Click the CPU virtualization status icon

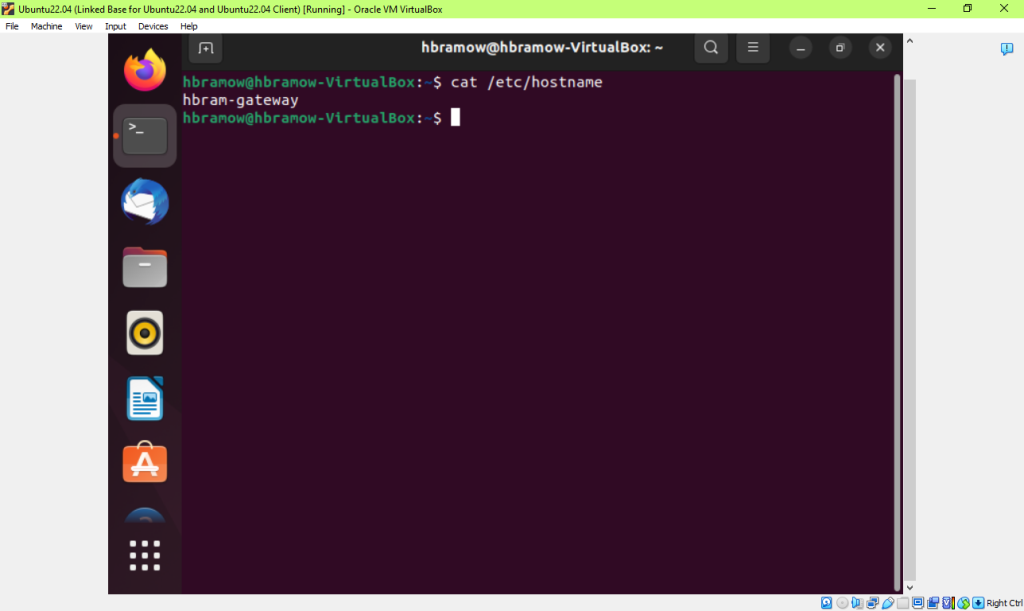point(948,603)
